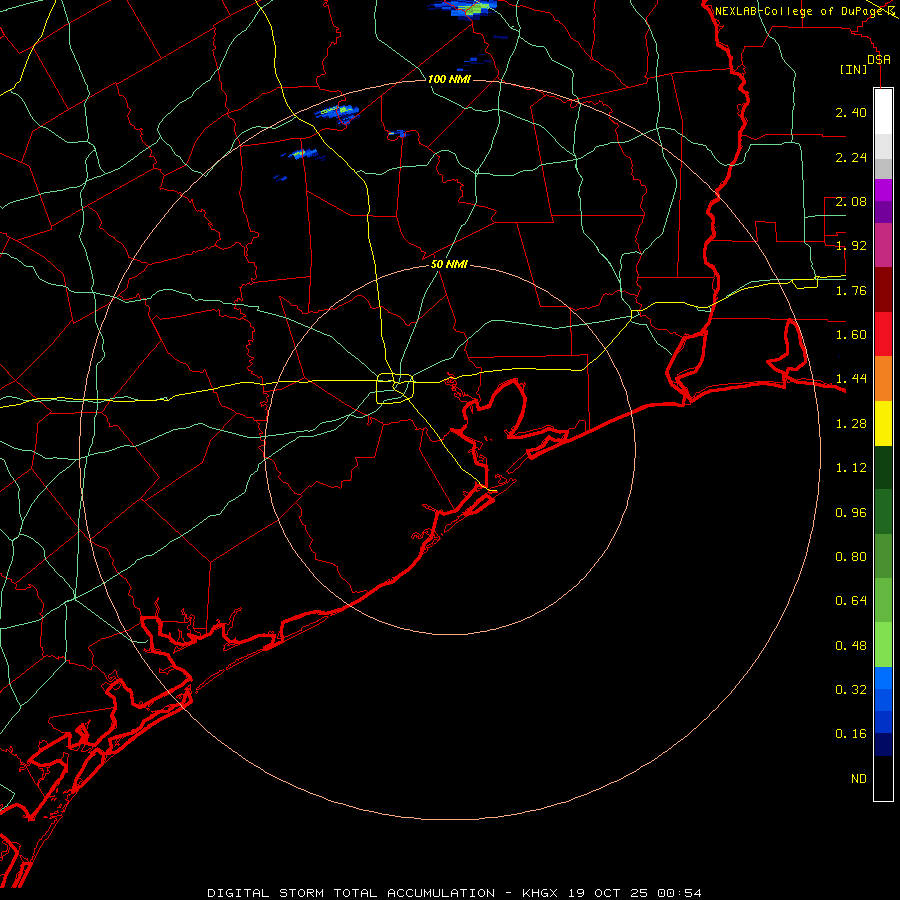Click the 2.24 legend value
Viewport: 900px width, 900px height.
[x=851, y=157]
